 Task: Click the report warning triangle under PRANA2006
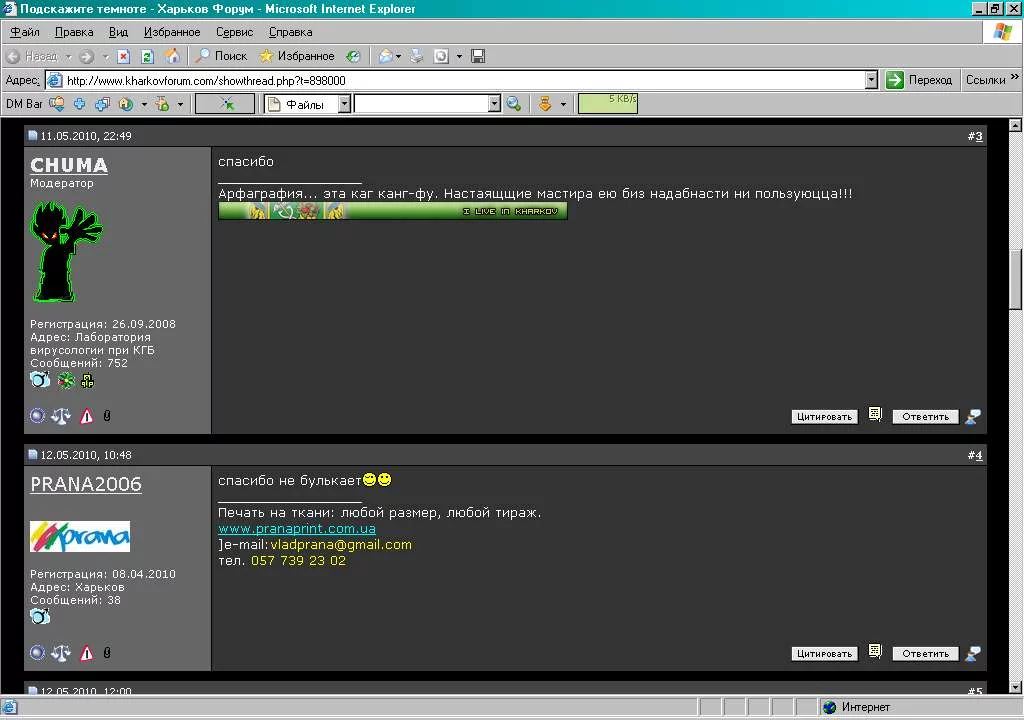[86, 652]
